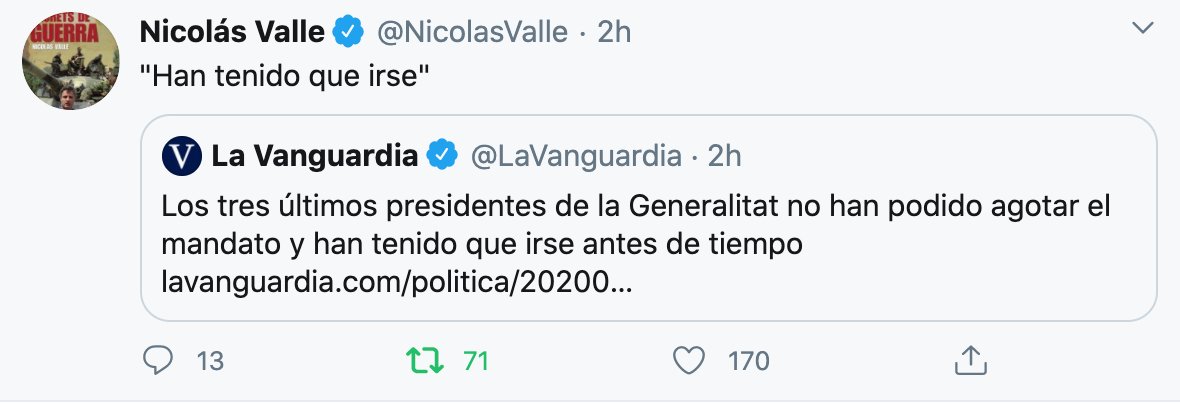The width and height of the screenshot is (1180, 404).
Task: Like the tweet with heart icon
Action: tap(689, 361)
